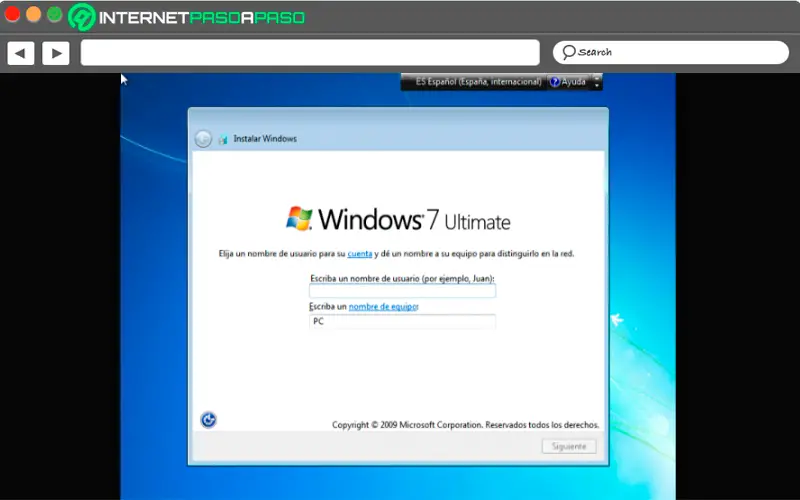Open the Ayuda help button
The width and height of the screenshot is (800, 500).
568,82
